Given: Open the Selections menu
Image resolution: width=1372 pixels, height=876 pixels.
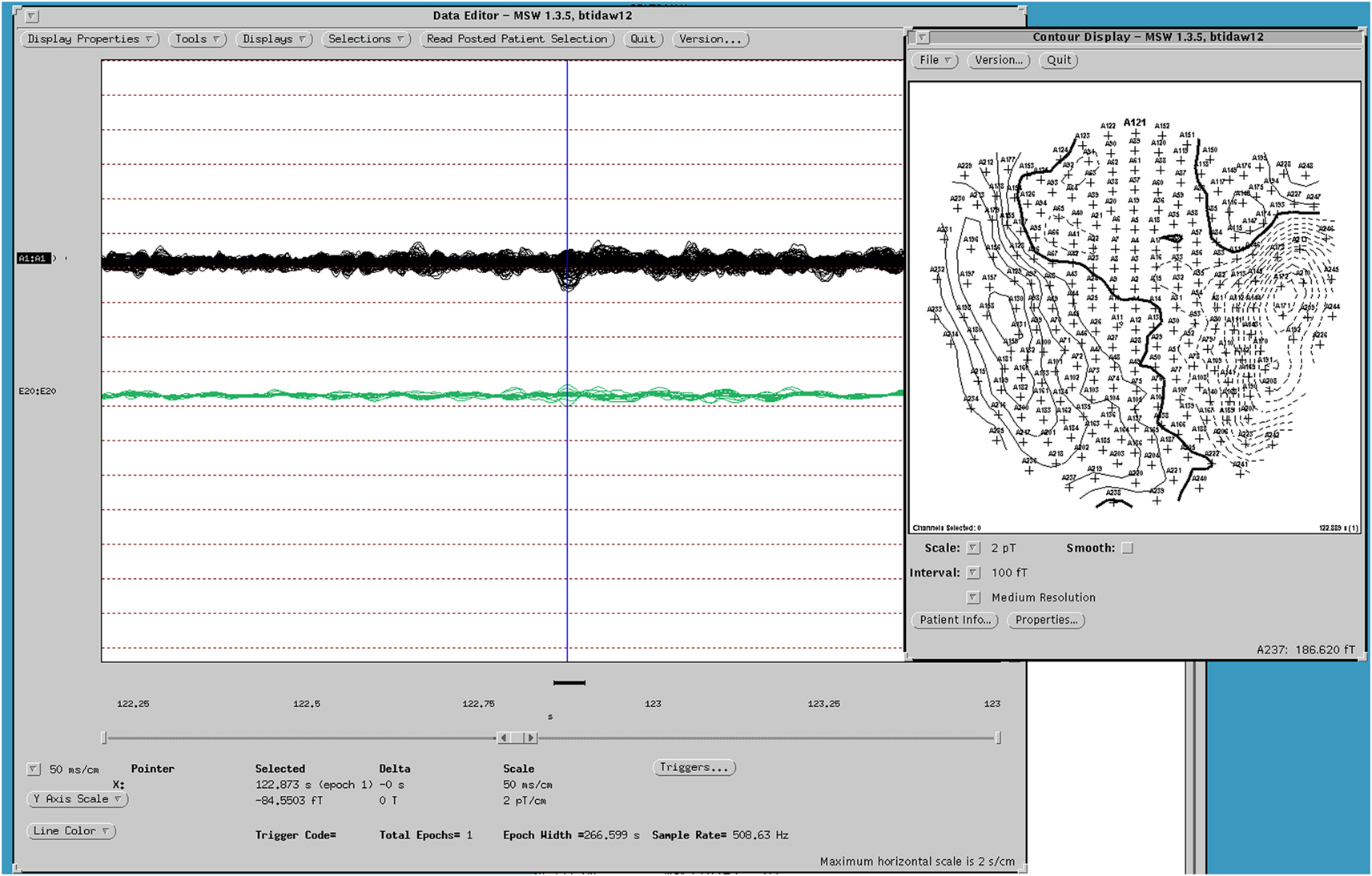Looking at the screenshot, I should [x=366, y=39].
